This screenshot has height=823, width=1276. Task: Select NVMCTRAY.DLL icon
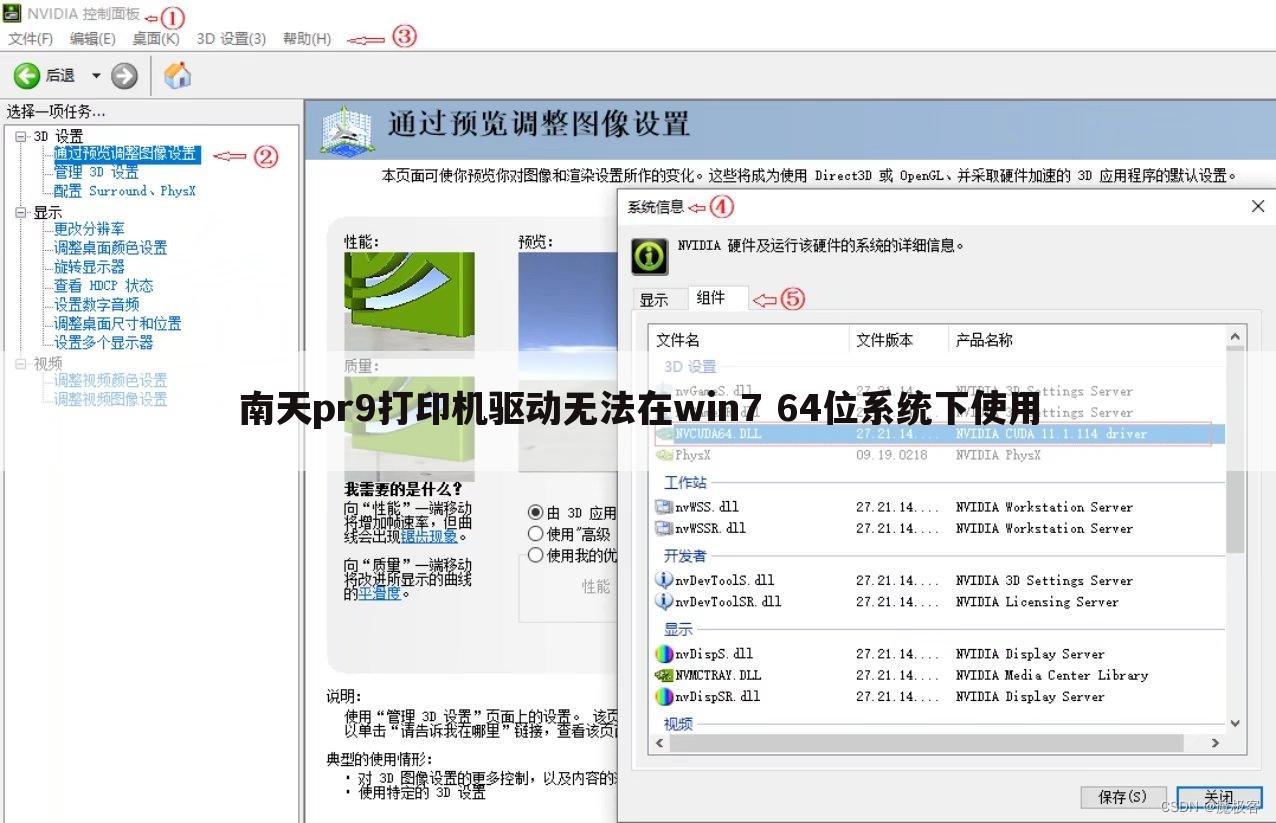(x=663, y=675)
